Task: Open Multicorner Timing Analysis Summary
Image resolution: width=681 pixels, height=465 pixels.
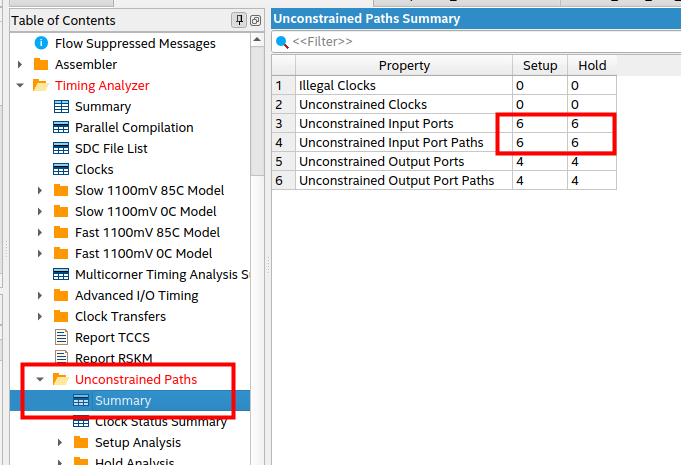Action: coord(162,274)
